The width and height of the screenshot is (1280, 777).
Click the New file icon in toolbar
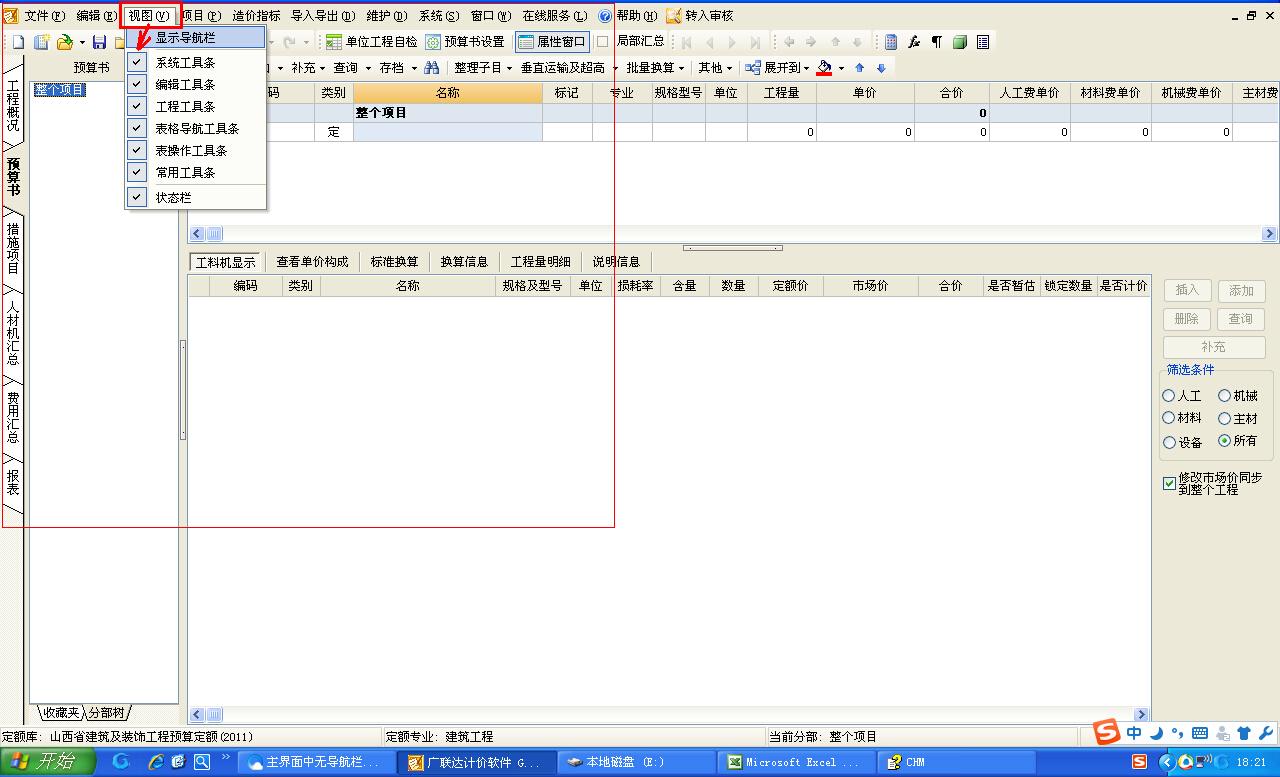[18, 42]
